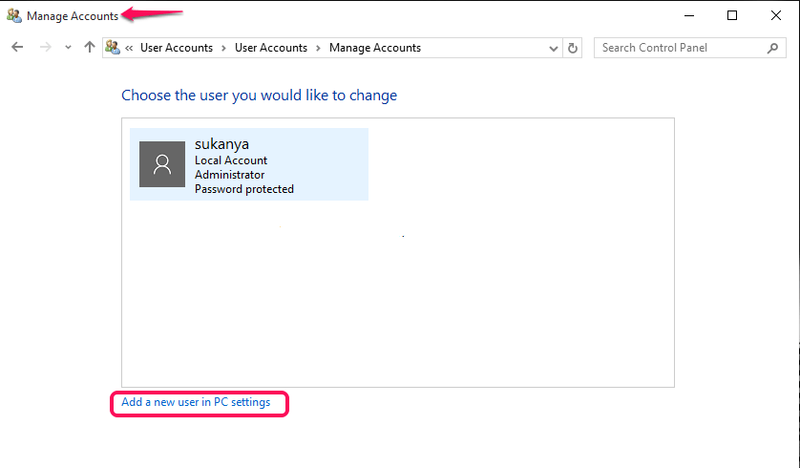Click the Choose the user heading
This screenshot has height=468, width=800.
coord(259,95)
